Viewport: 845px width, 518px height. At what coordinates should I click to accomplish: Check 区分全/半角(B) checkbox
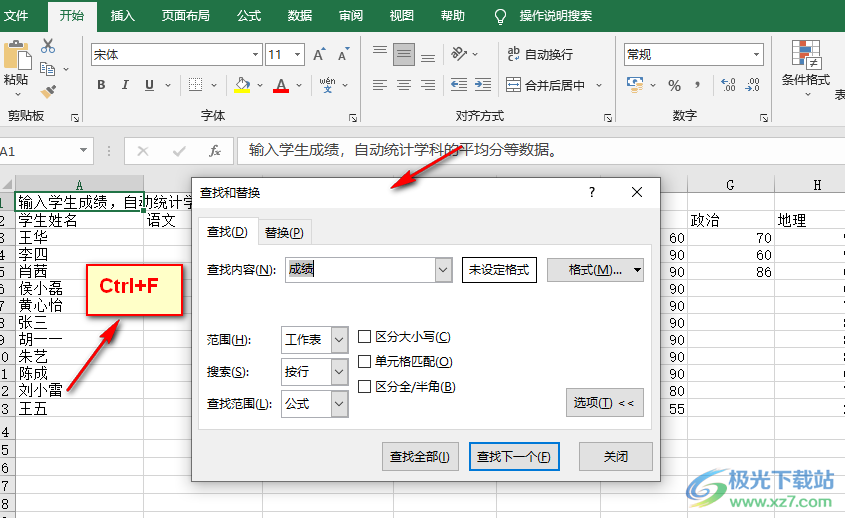(x=365, y=386)
